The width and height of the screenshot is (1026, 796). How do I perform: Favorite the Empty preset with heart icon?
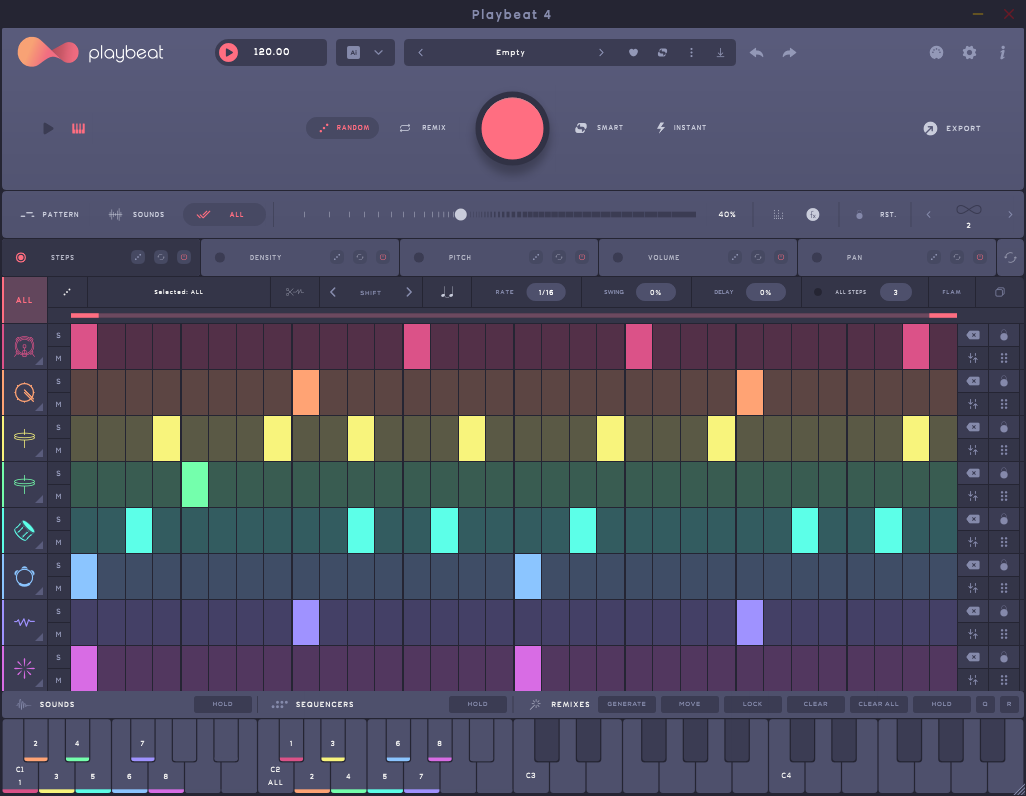point(633,52)
